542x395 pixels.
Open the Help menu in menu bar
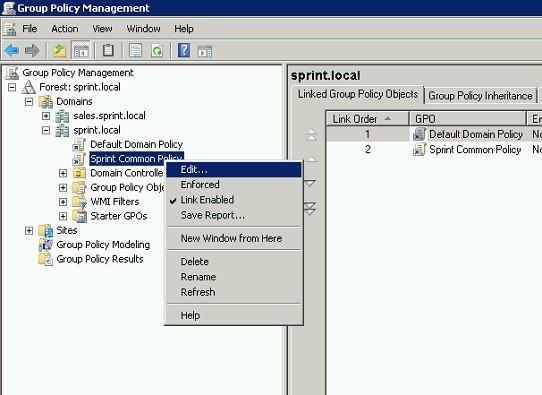(x=184, y=29)
